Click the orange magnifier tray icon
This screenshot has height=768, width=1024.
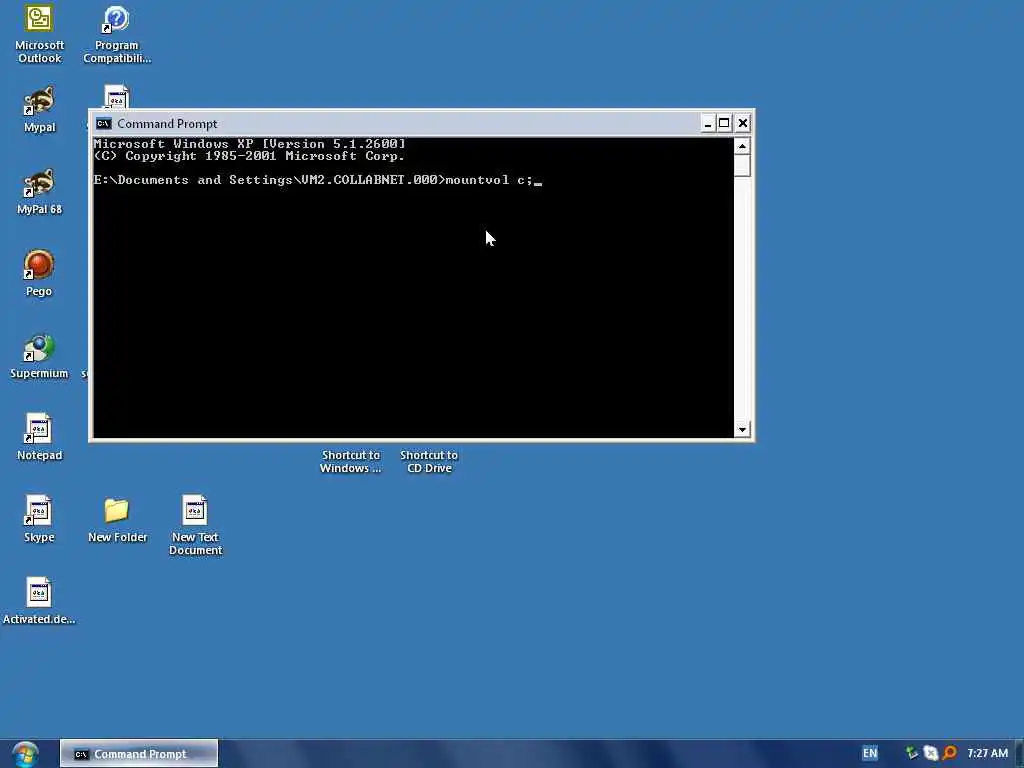[x=950, y=754]
